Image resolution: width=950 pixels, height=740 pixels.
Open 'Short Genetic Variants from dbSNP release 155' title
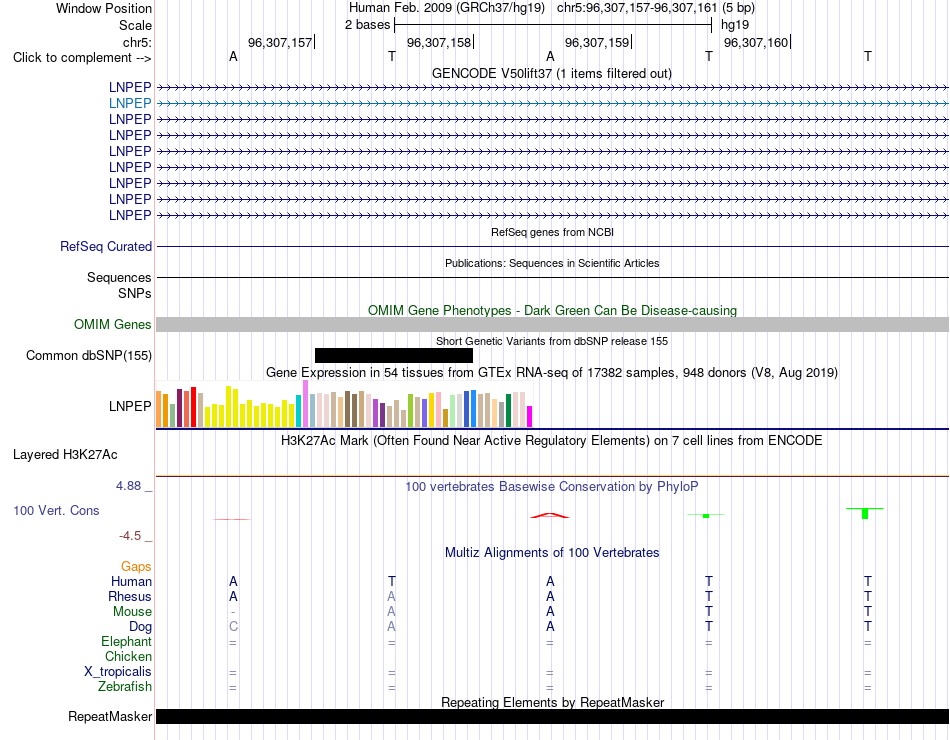point(552,341)
